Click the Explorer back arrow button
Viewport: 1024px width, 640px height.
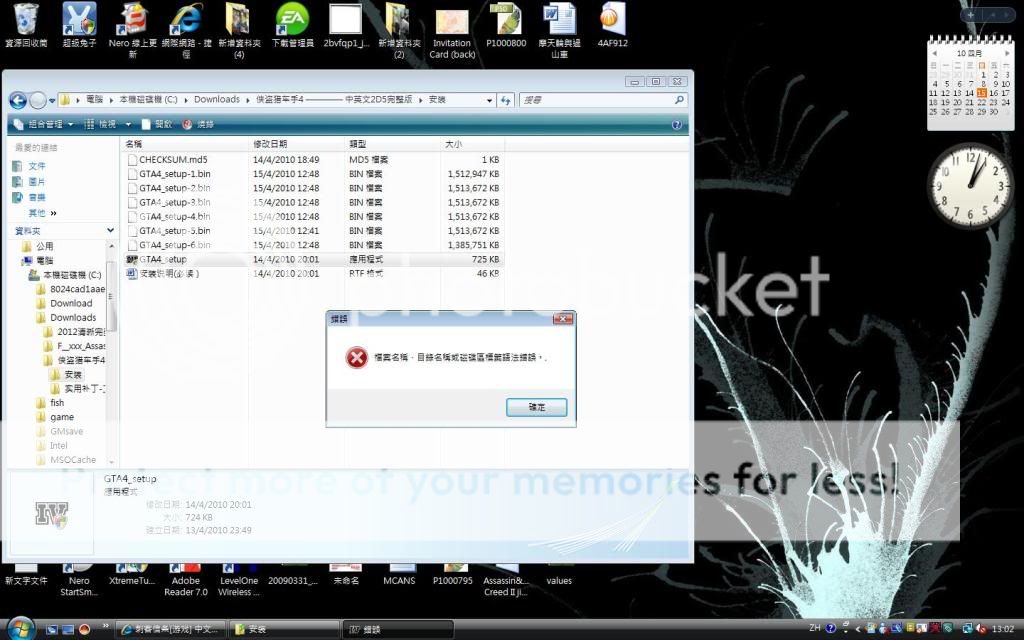17,100
